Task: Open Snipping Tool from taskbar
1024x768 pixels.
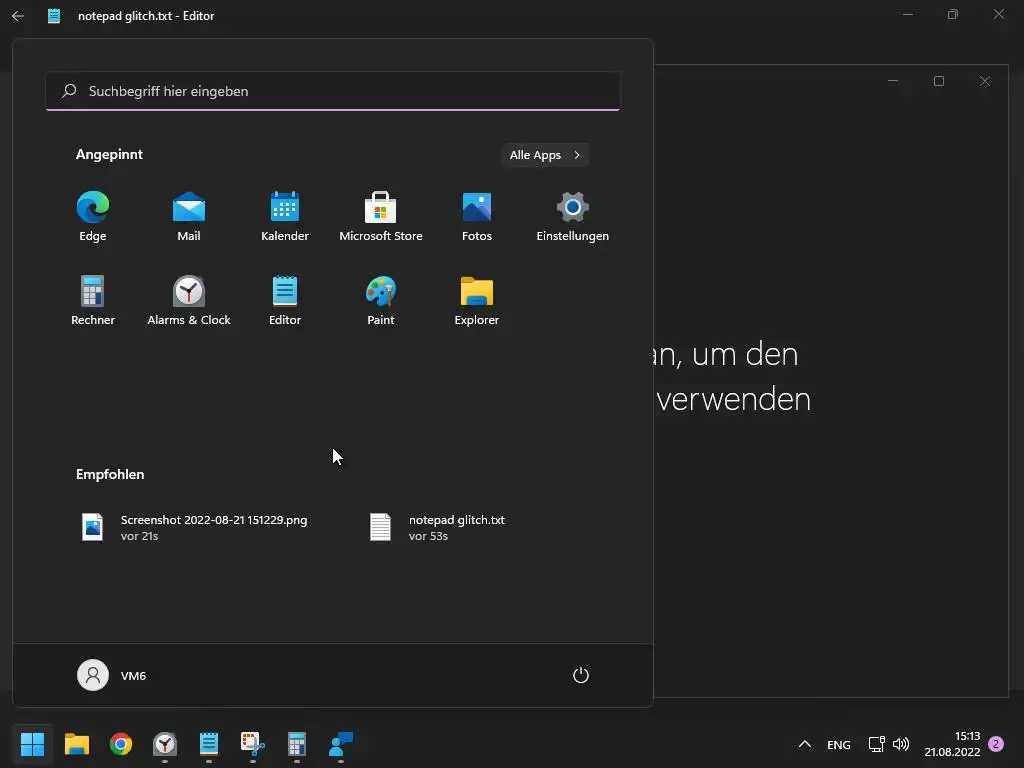Action: pos(253,744)
